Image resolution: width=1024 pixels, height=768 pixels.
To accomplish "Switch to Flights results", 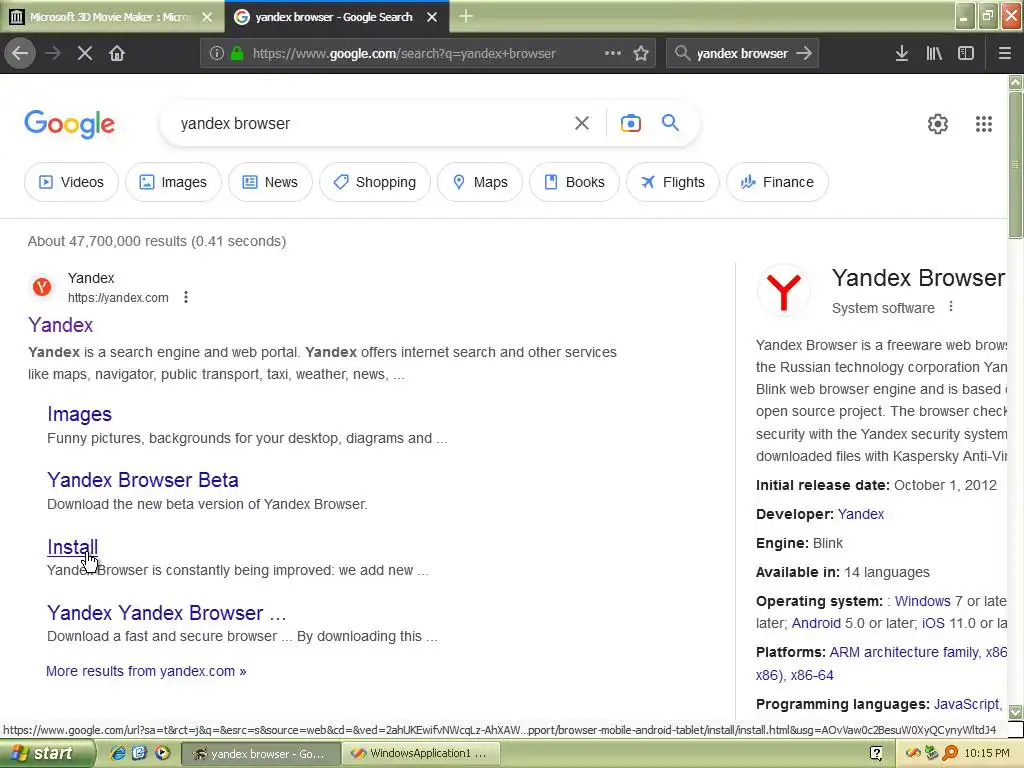I will [x=673, y=182].
